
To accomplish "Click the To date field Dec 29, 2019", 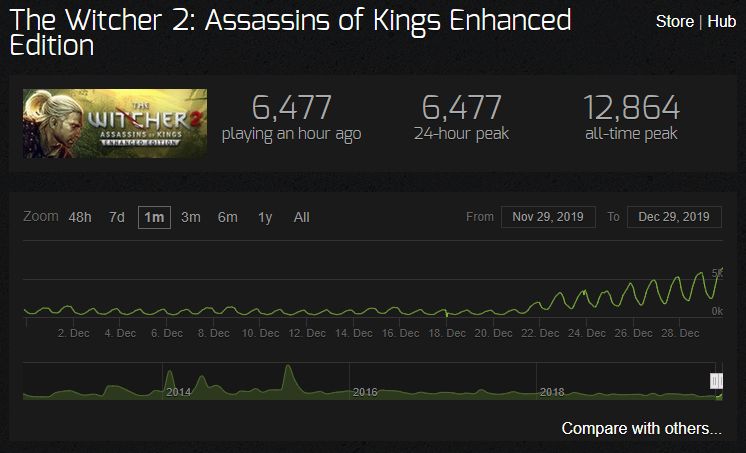I will 674,217.
